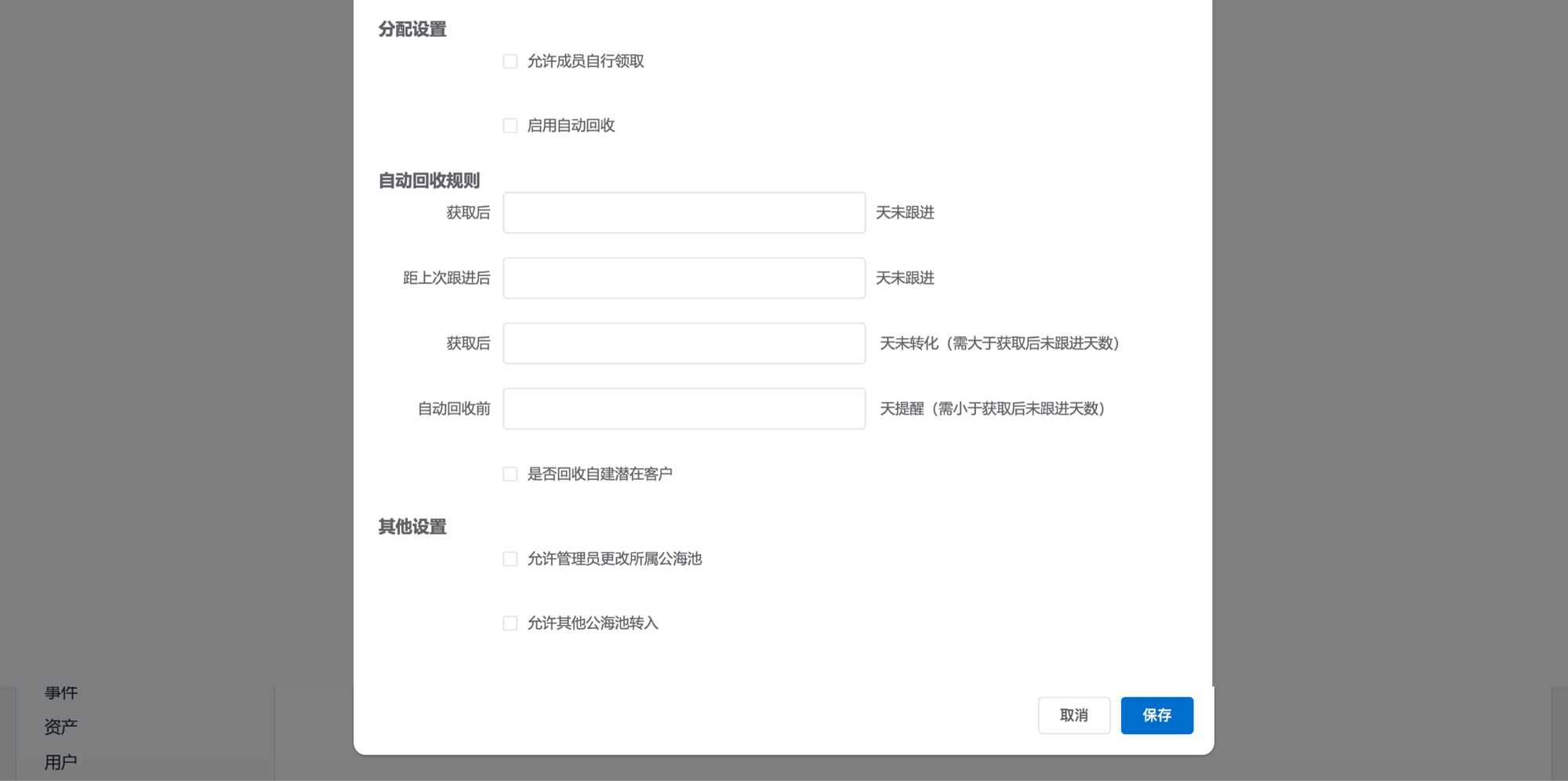Enable the 允许其他公海池转入 checkbox
The image size is (1568, 781).
click(x=510, y=623)
